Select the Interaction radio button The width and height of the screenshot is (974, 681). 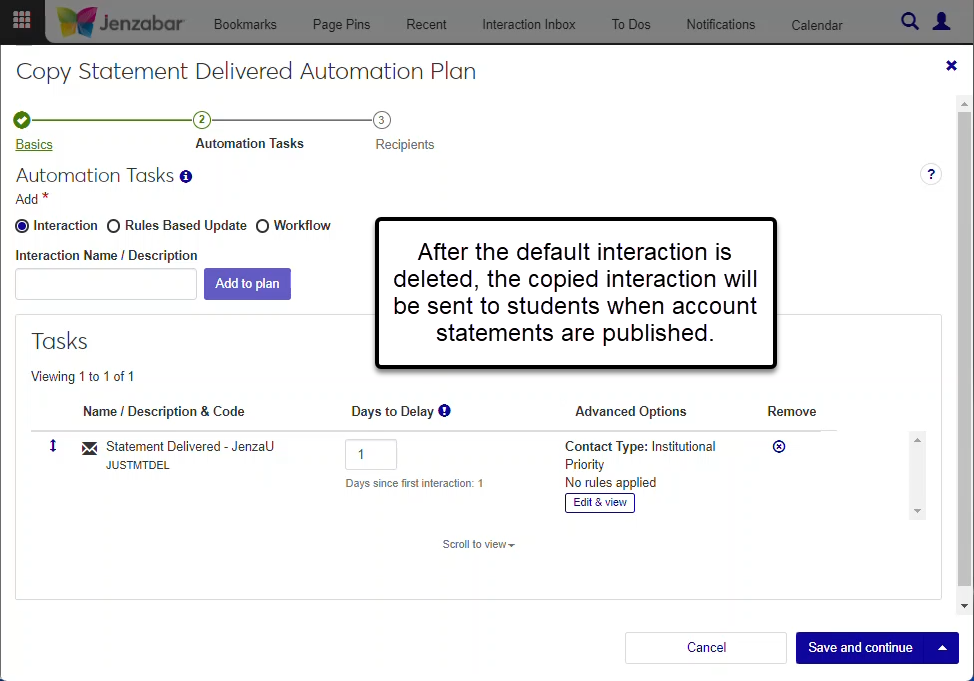pyautogui.click(x=23, y=226)
